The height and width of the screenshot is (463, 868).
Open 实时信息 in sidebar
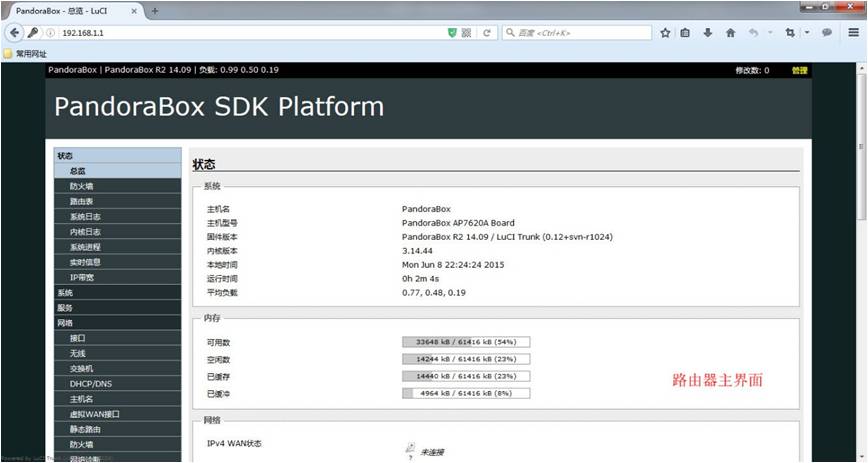tap(117, 263)
